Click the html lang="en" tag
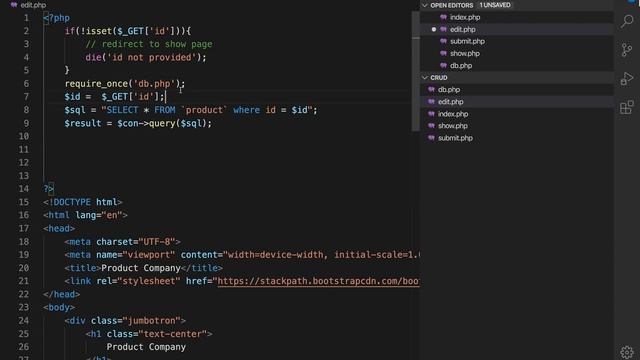The image size is (640, 360). (85, 215)
